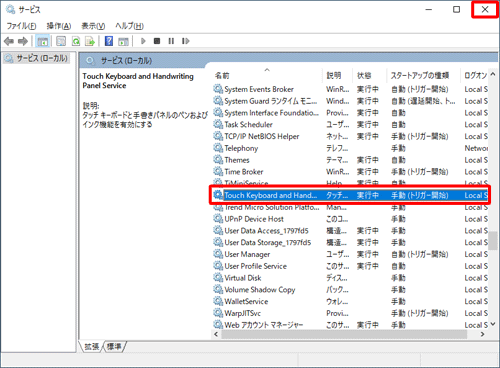Image resolution: width=500 pixels, height=368 pixels.
Task: Click the vertical scrollbar thumb
Action: point(493,241)
